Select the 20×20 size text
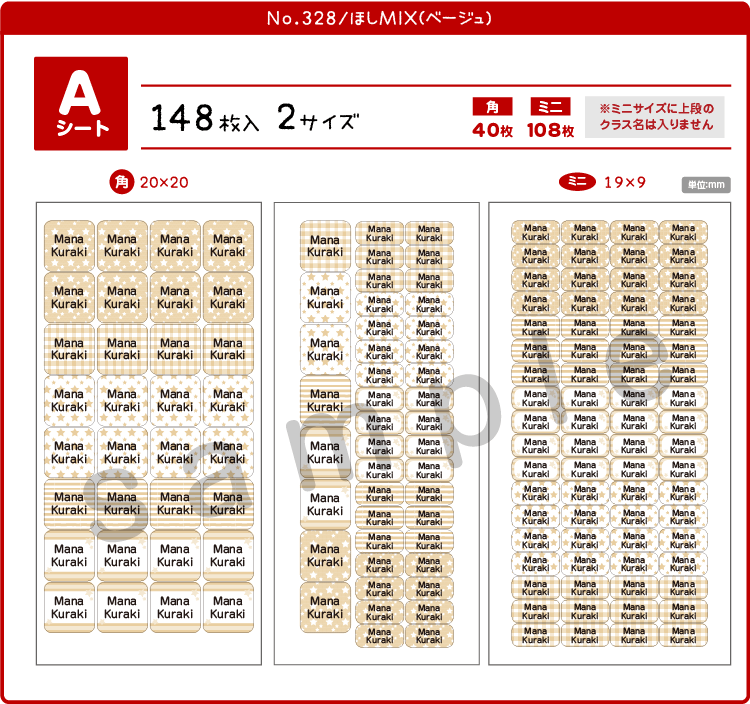 tap(164, 182)
